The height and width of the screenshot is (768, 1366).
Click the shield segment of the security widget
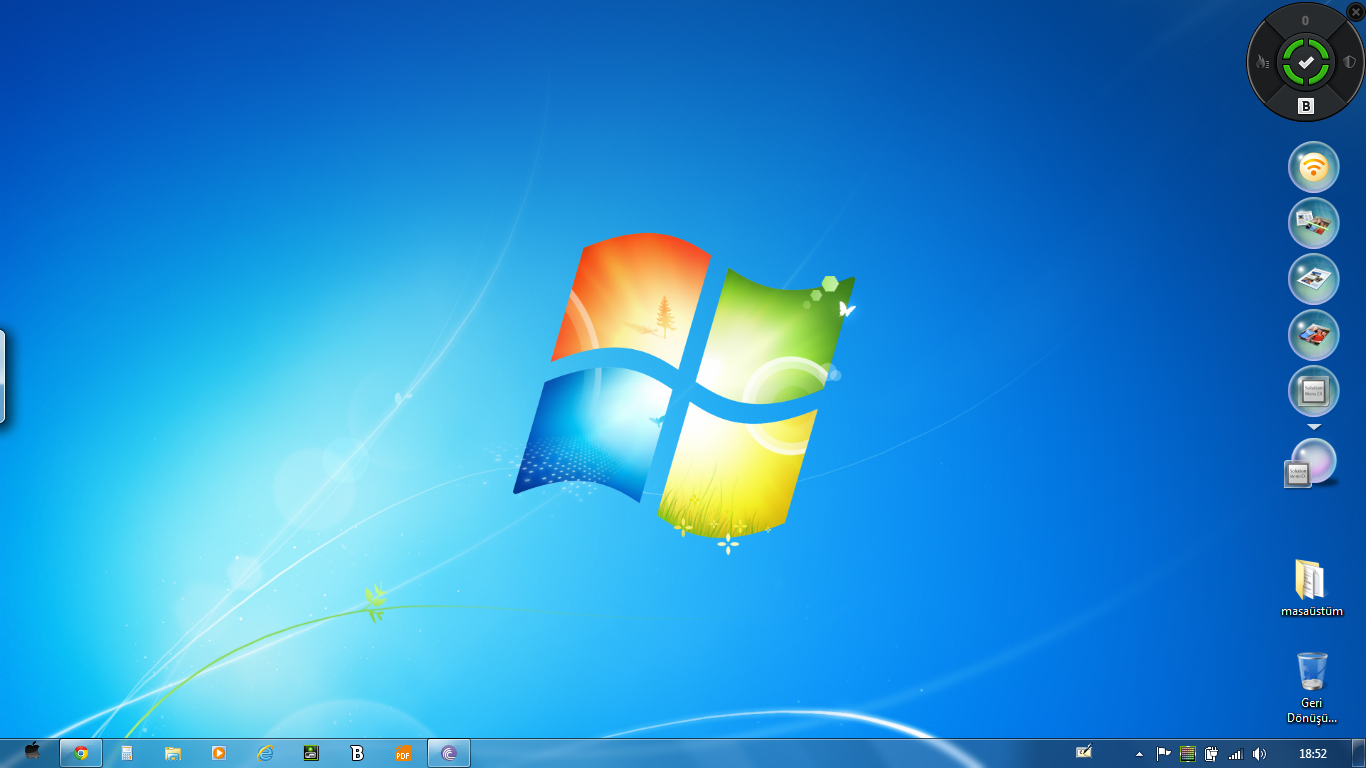(1349, 62)
